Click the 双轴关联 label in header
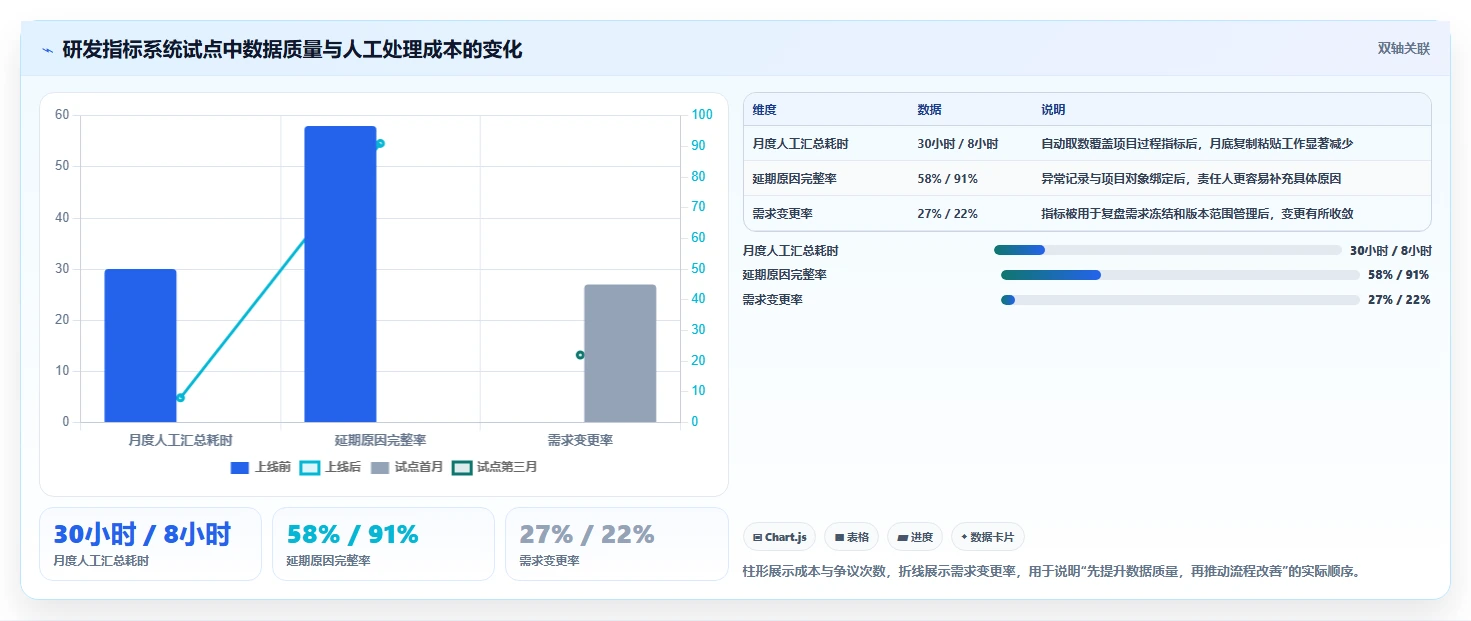1471x621 pixels. pyautogui.click(x=1404, y=49)
